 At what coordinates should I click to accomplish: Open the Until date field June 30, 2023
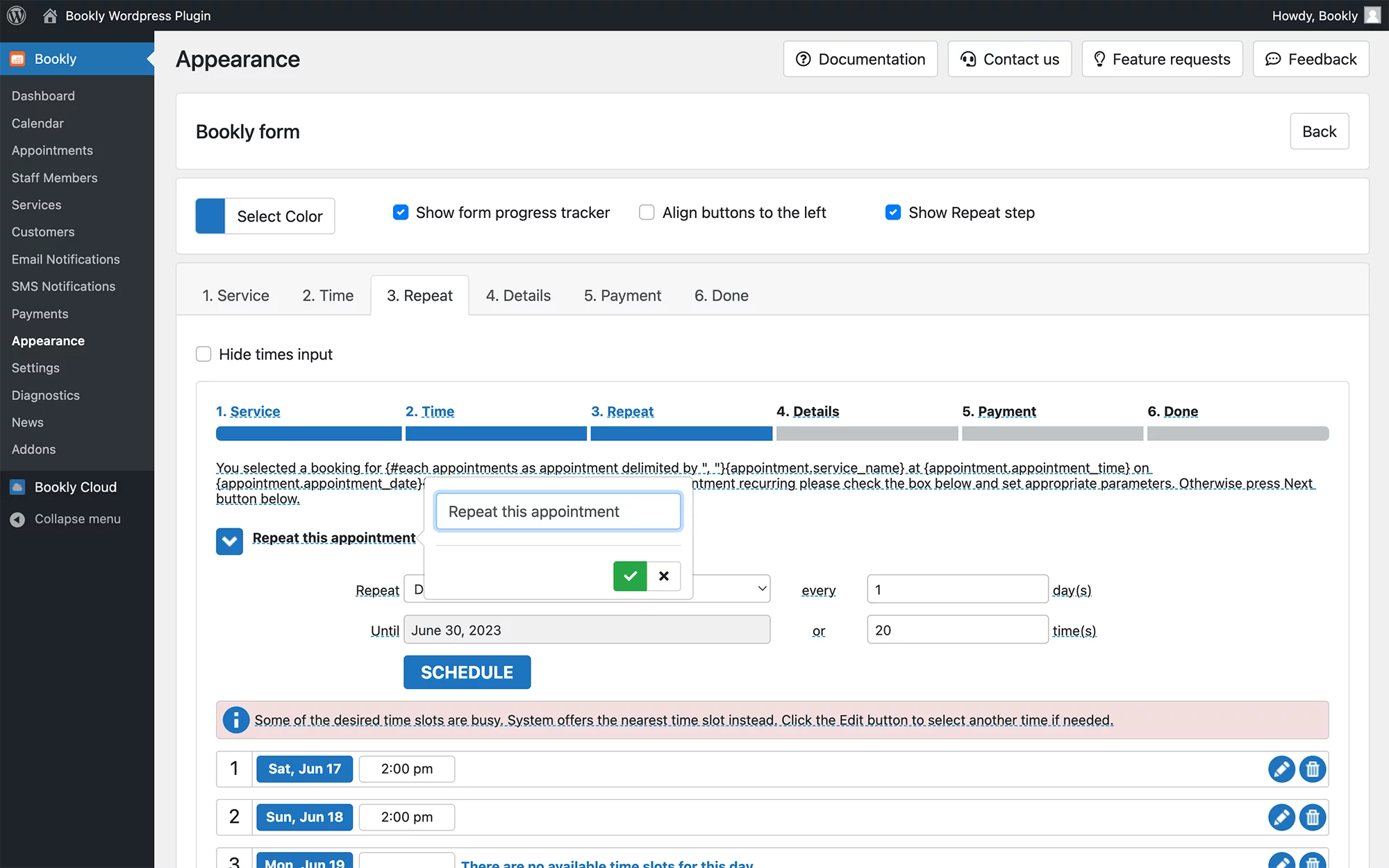click(587, 630)
